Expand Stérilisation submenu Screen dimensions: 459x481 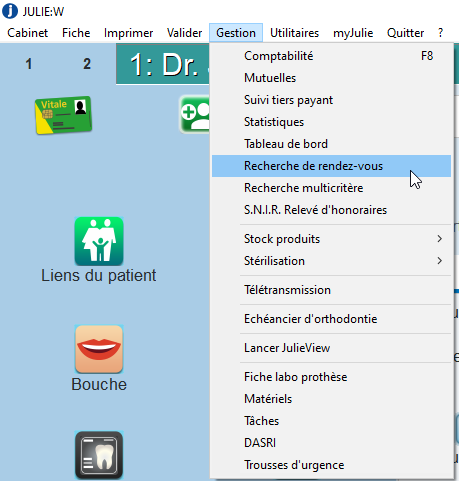click(x=331, y=261)
